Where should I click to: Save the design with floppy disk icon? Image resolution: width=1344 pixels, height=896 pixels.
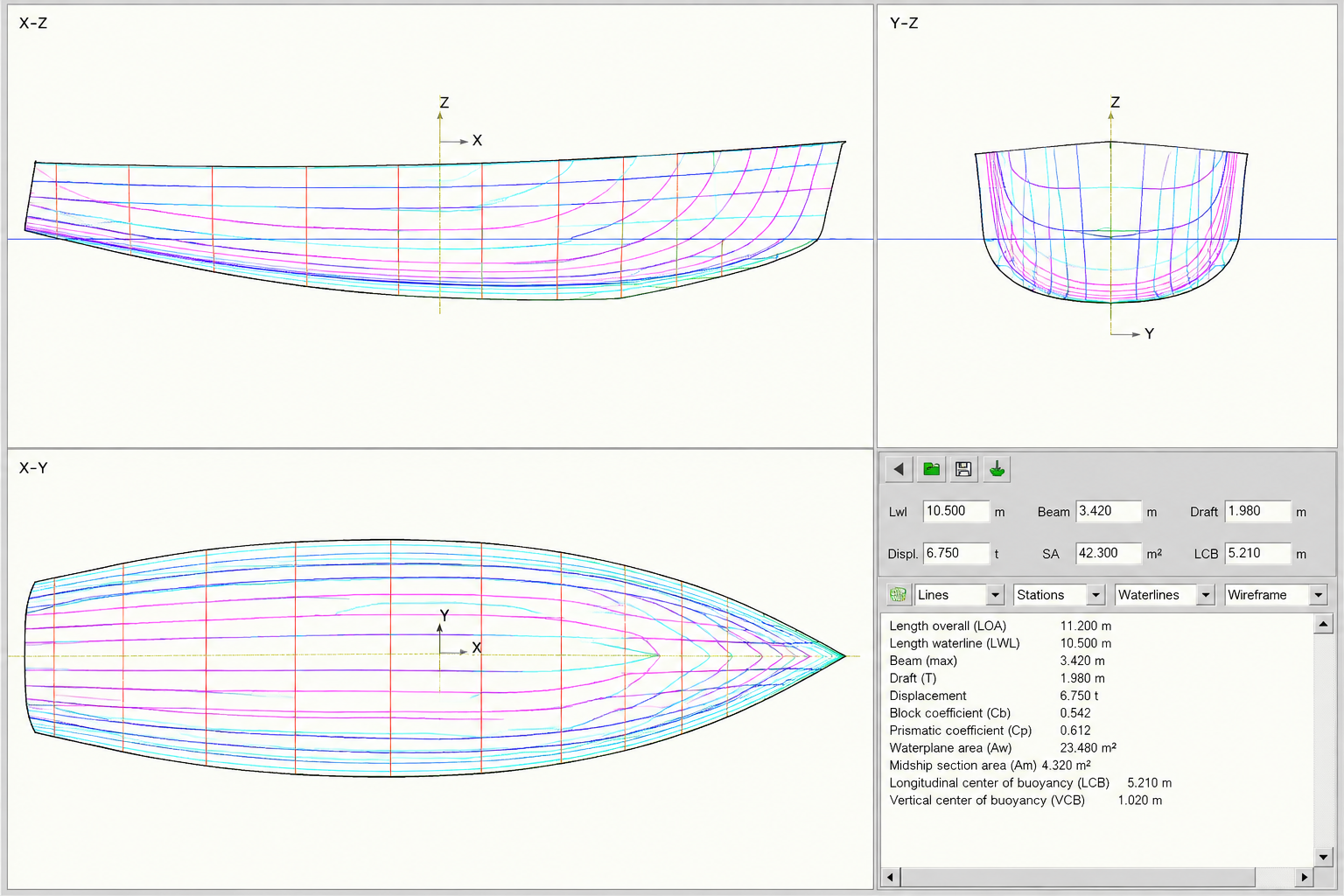click(x=963, y=469)
